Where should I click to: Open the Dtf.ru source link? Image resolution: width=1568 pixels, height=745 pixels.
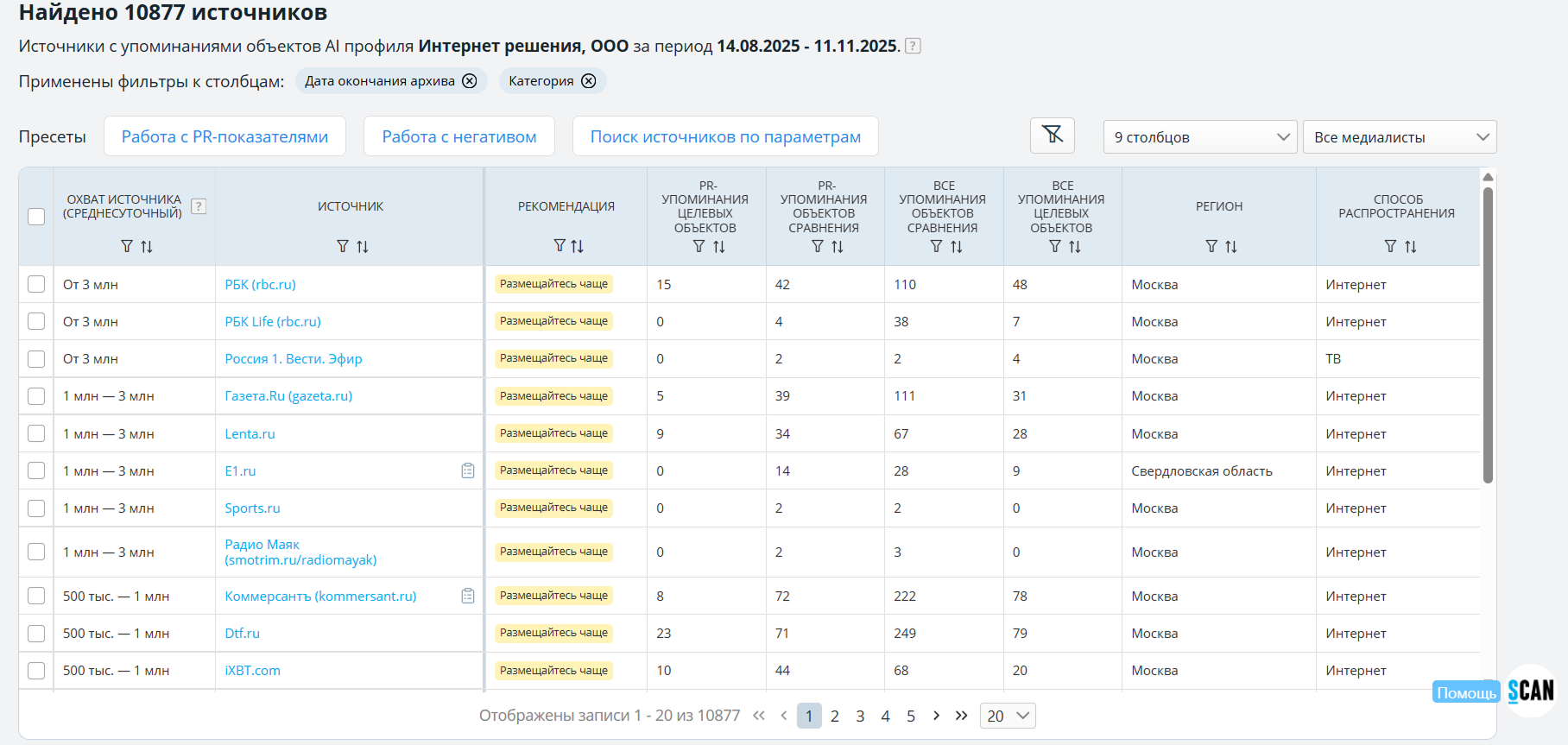click(x=242, y=634)
